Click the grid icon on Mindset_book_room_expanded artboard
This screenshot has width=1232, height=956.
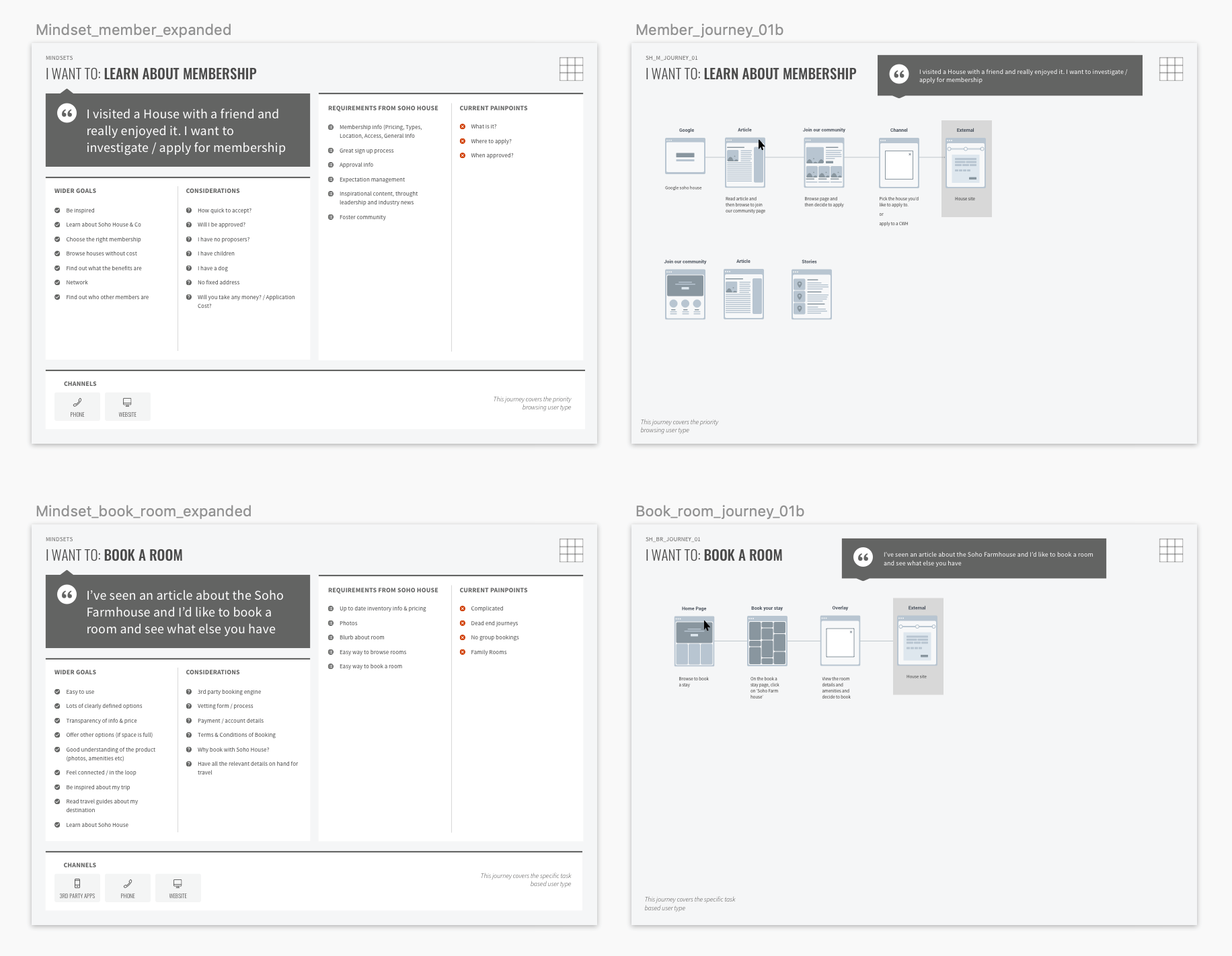click(x=571, y=551)
